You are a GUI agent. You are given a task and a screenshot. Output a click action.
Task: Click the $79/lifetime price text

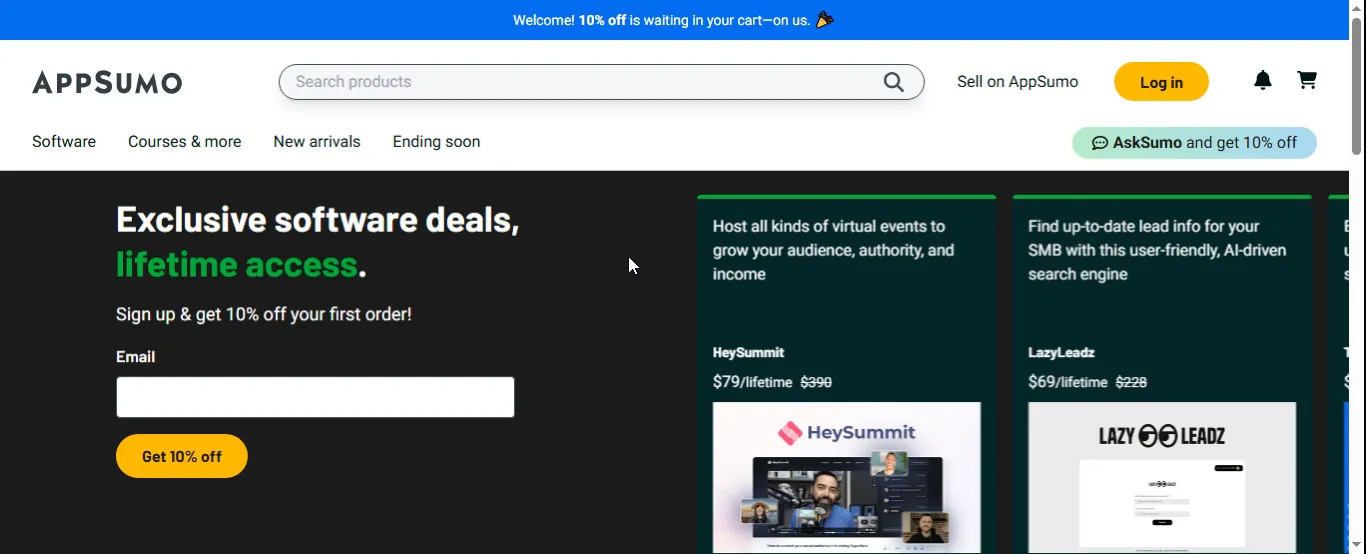click(x=752, y=382)
